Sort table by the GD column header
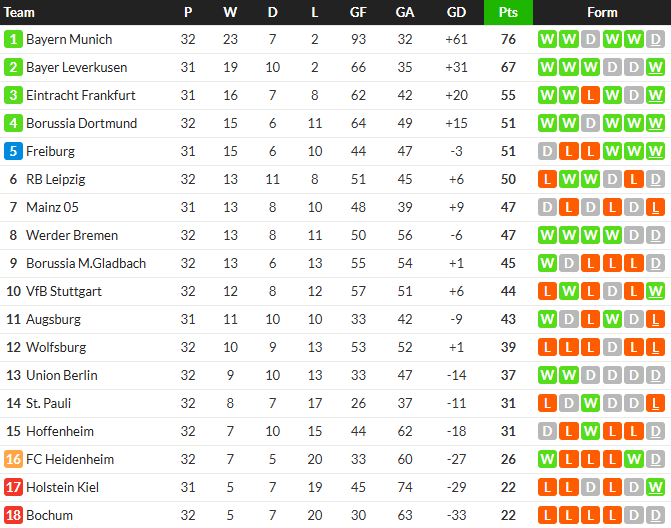The image size is (671, 528). pyautogui.click(x=456, y=12)
